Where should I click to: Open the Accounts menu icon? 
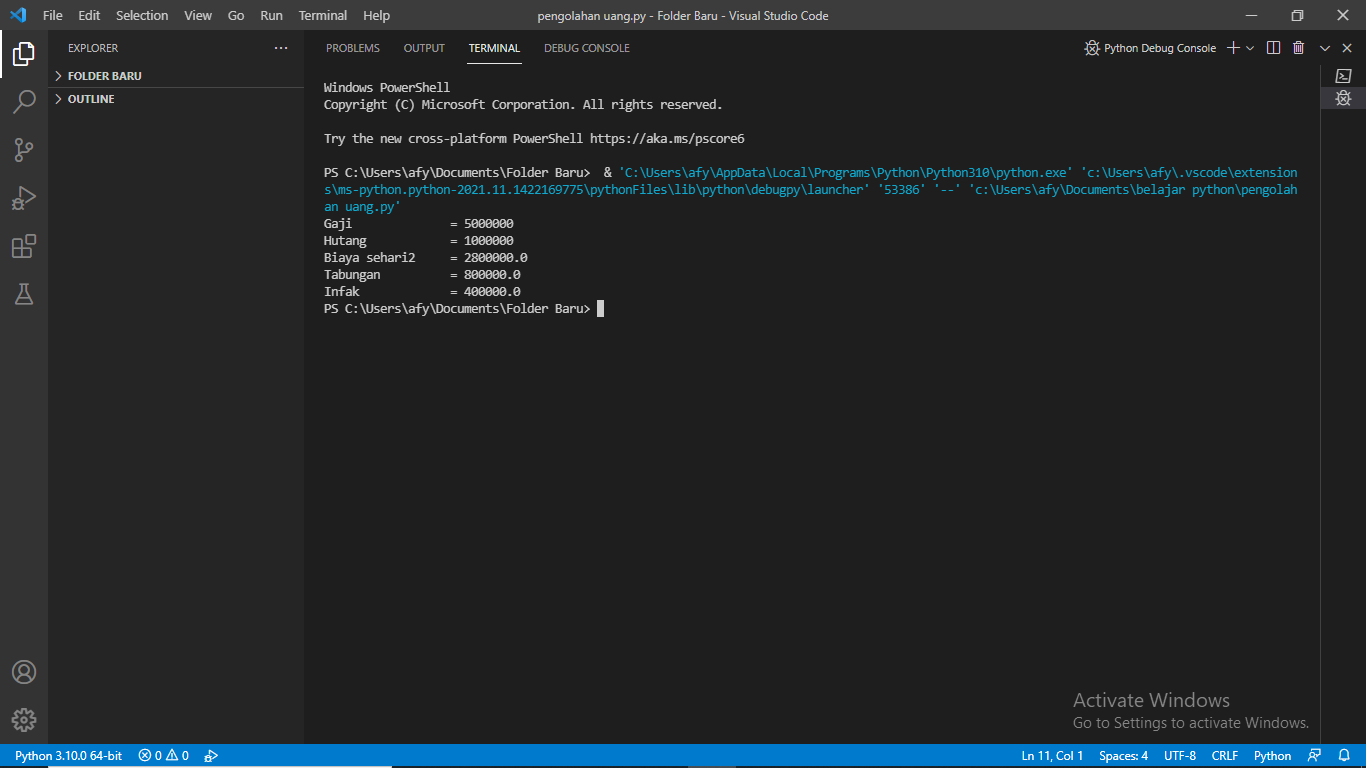(x=24, y=672)
